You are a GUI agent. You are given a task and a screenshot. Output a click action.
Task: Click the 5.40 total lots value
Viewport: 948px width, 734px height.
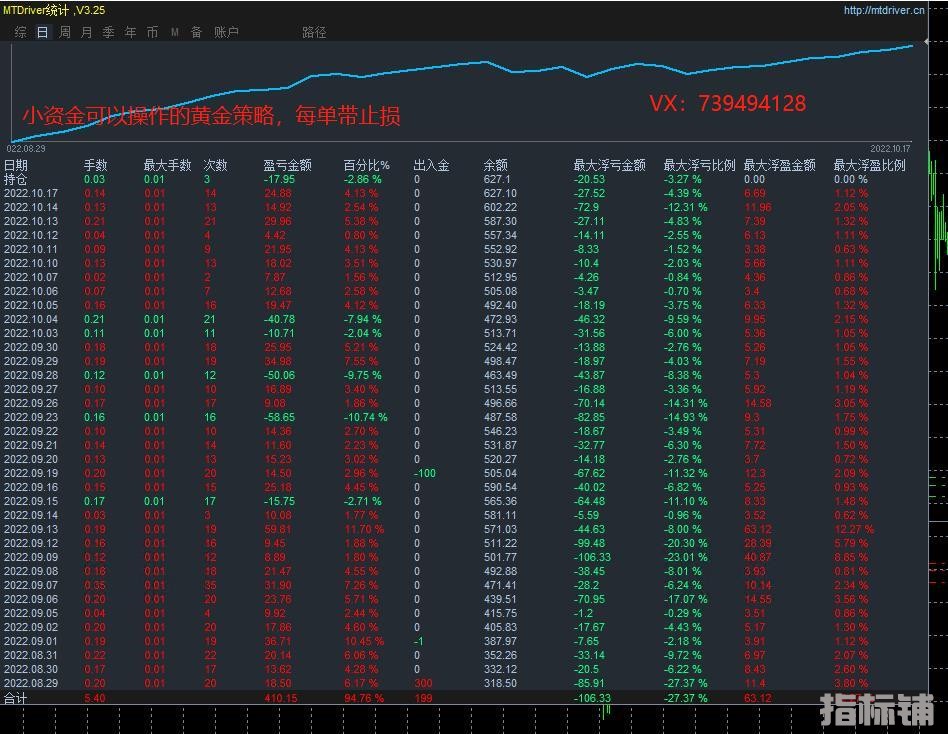(x=95, y=698)
